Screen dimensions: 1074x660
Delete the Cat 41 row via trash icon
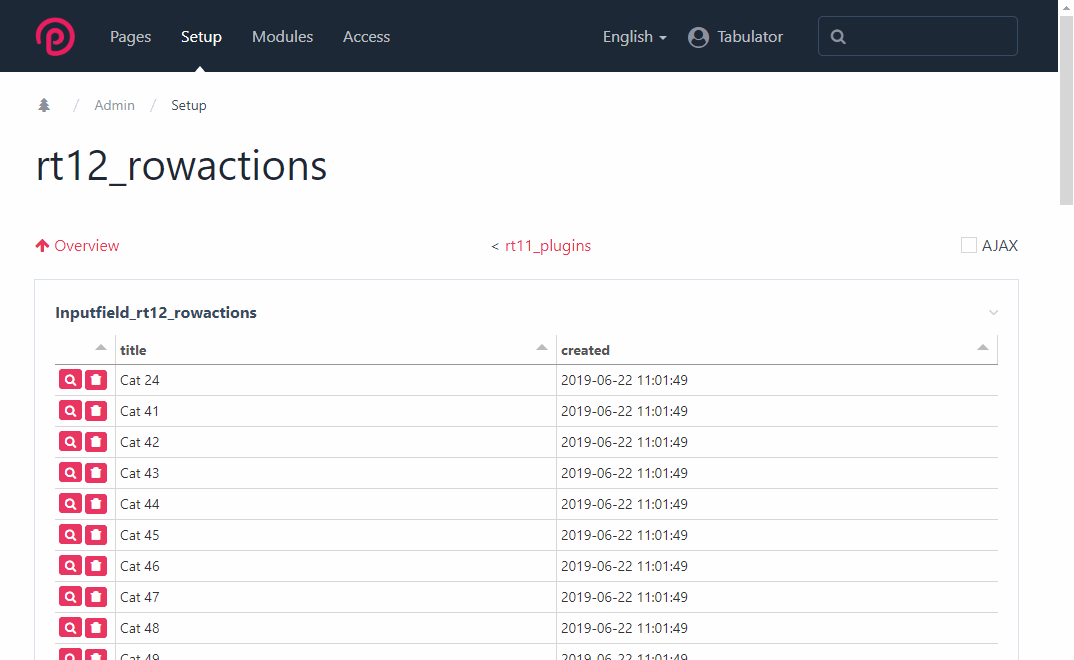point(96,411)
